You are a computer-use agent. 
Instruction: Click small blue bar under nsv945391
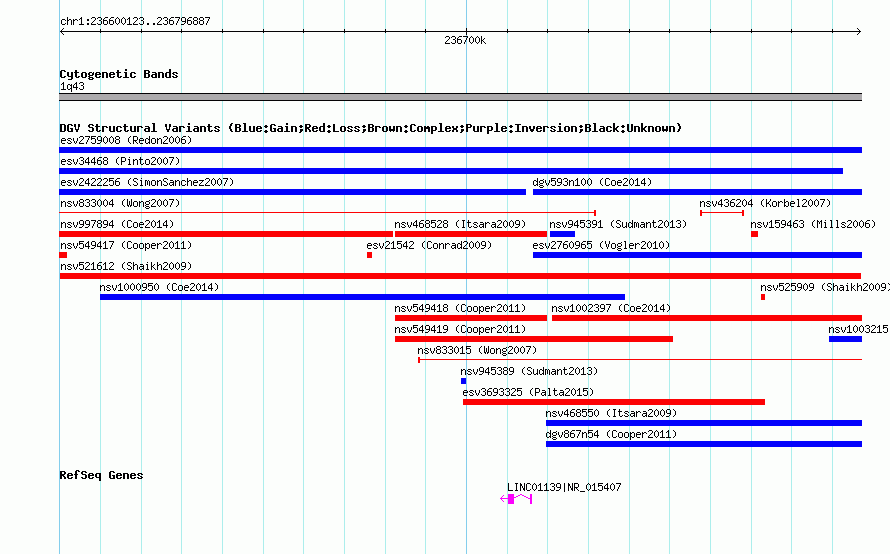(x=562, y=234)
